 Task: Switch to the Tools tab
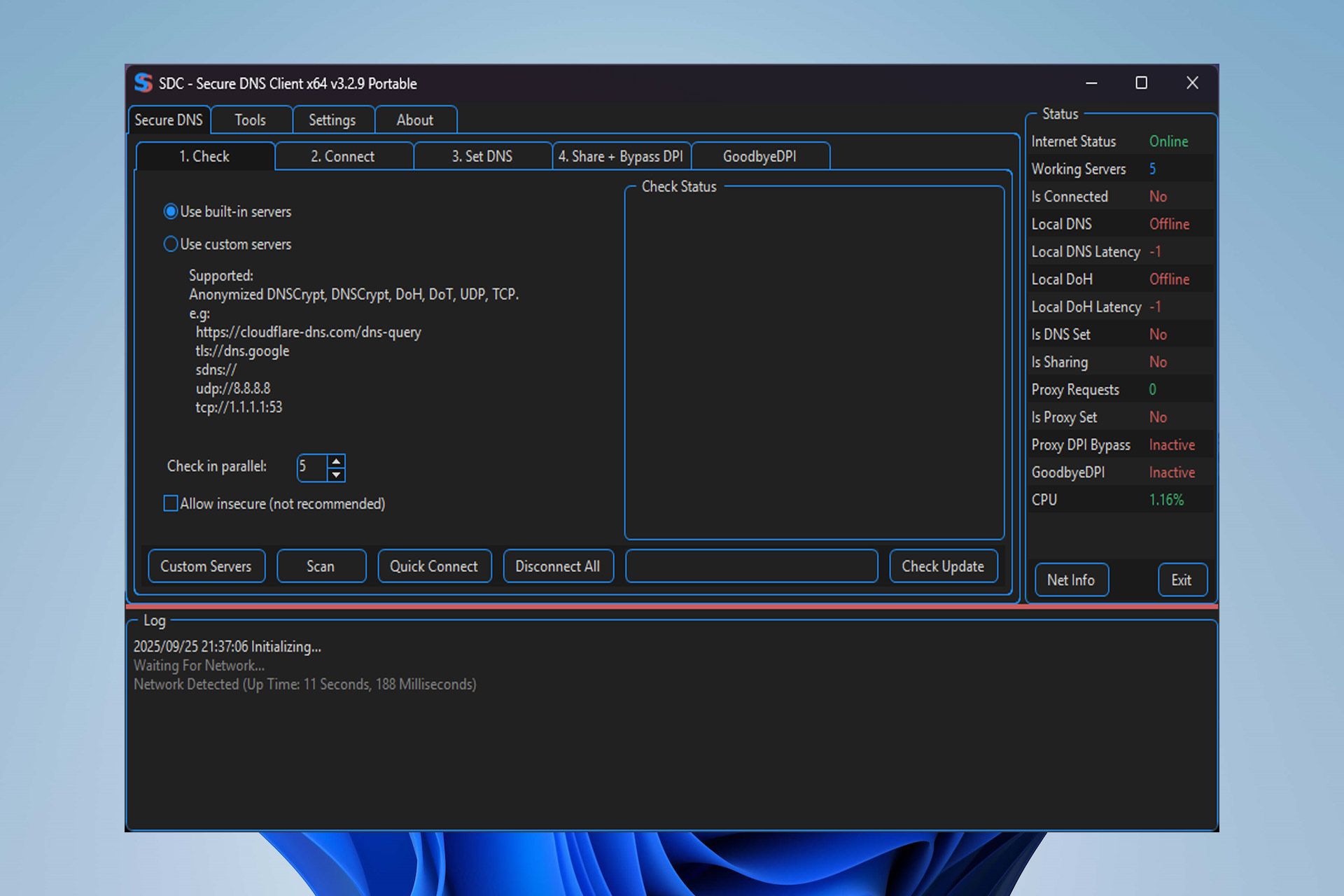coord(250,120)
